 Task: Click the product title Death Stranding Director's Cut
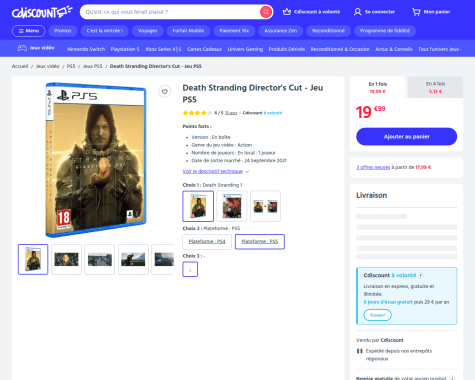click(253, 93)
